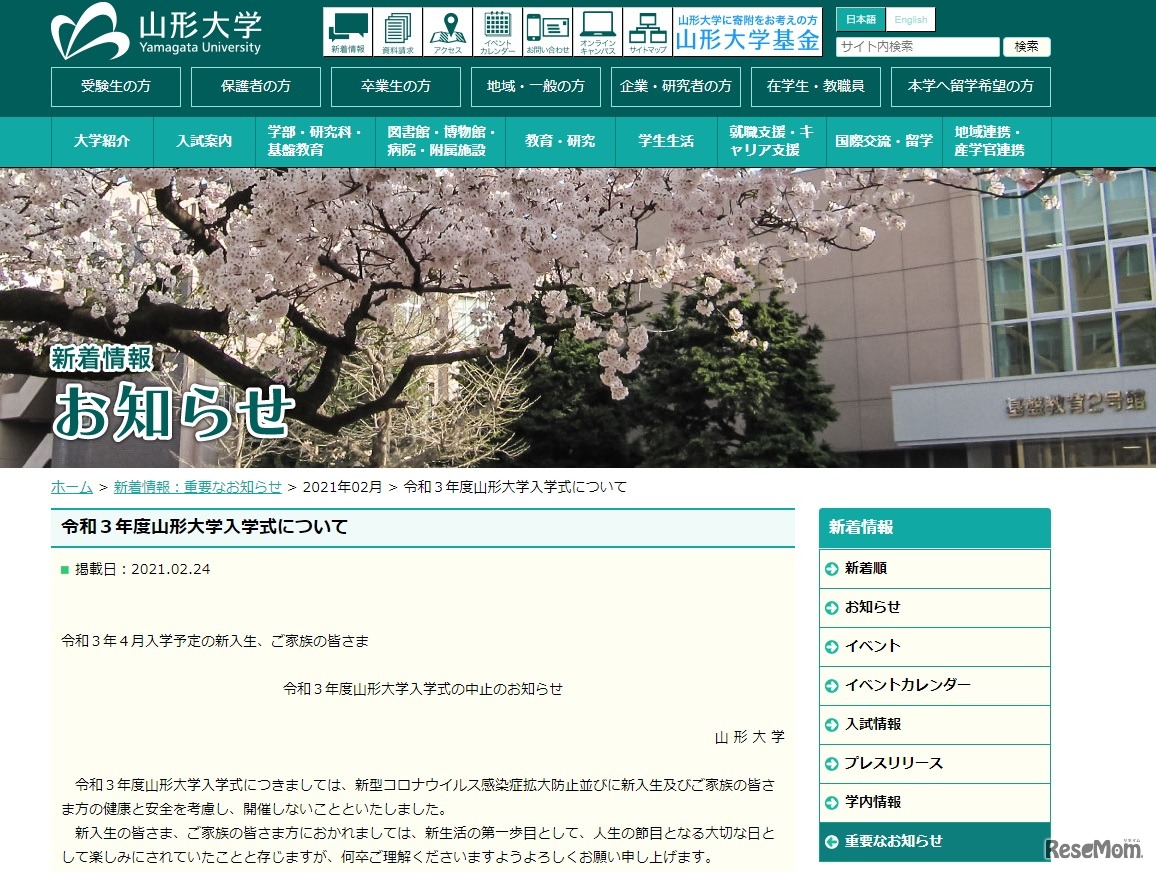The width and height of the screenshot is (1156, 872).
Task: Toggle the 日本語 language option
Action: 860,18
